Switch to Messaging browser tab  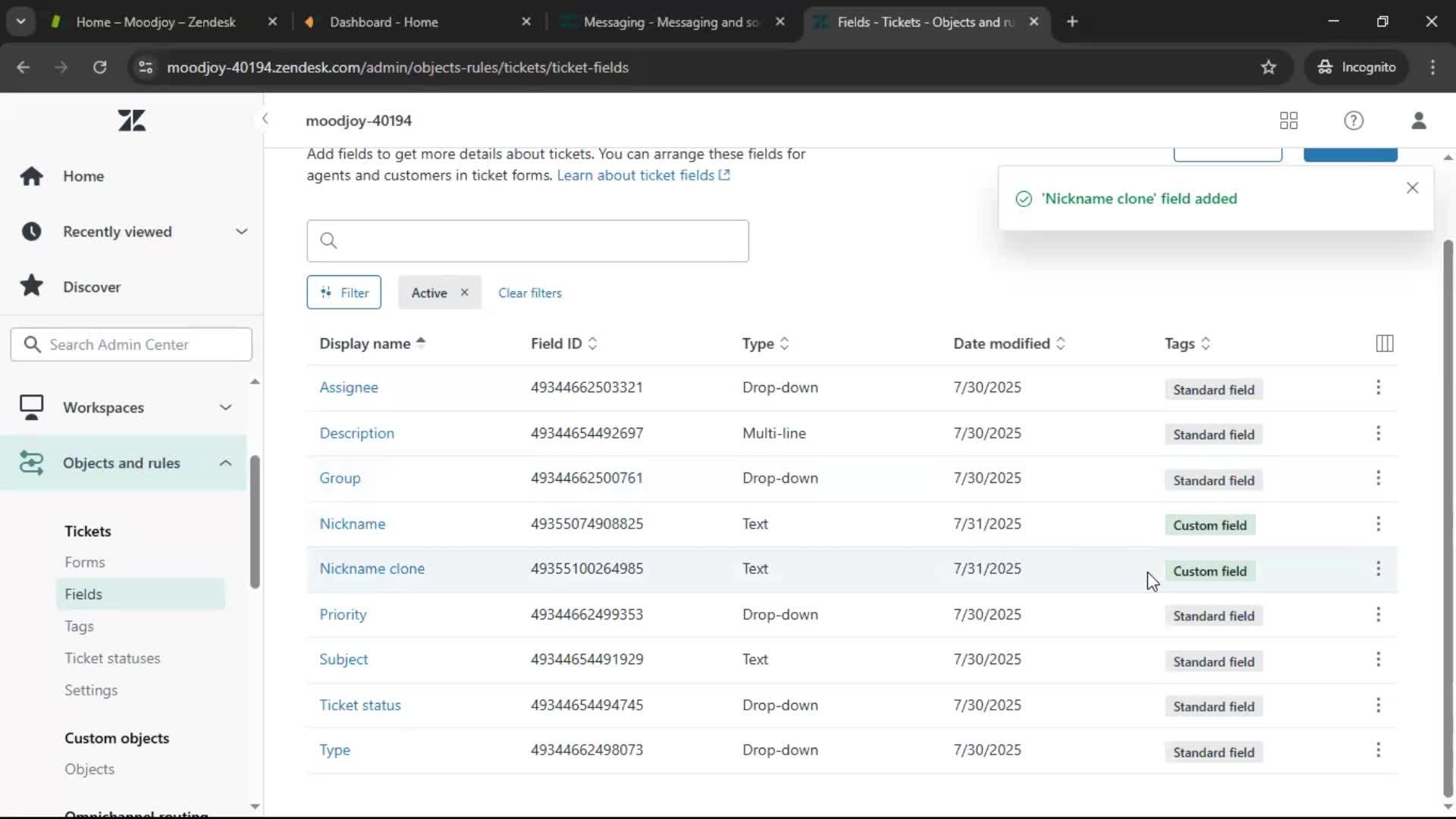pos(670,22)
